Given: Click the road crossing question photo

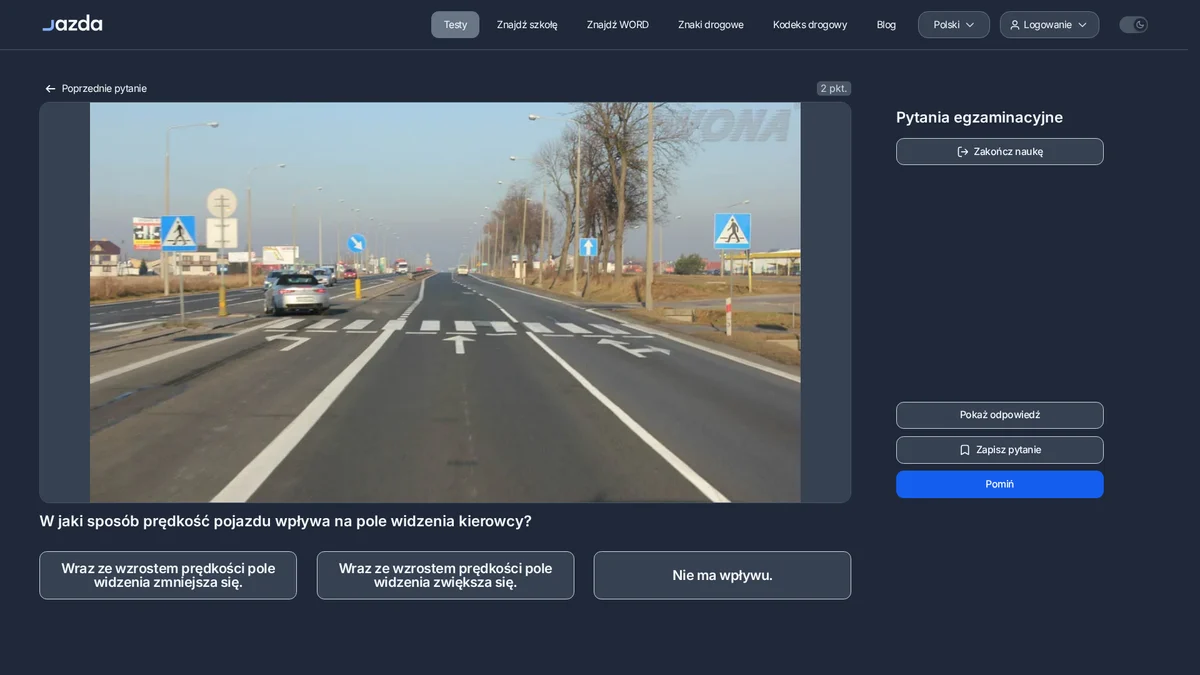Looking at the screenshot, I should (x=445, y=302).
